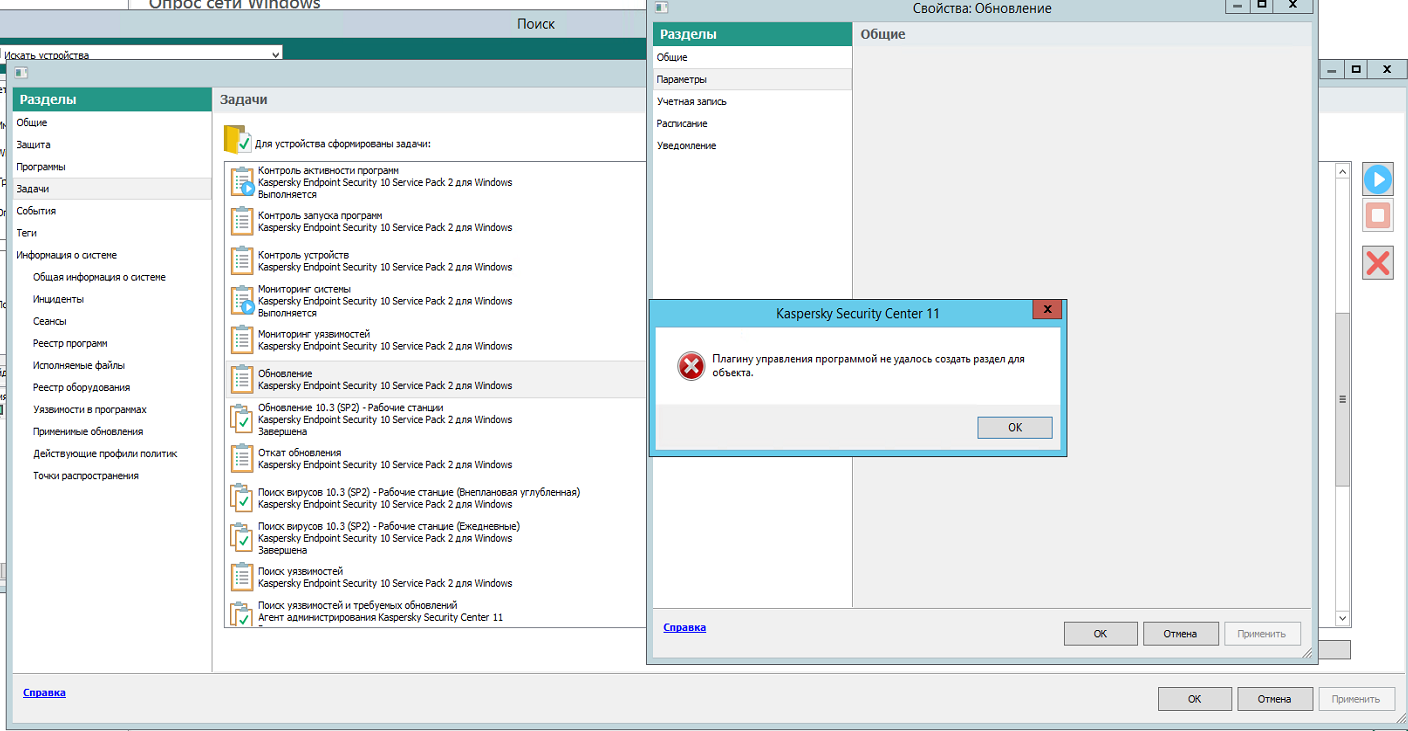Select the Контроль запуска программ task icon
The image size is (1408, 731).
coord(242,221)
